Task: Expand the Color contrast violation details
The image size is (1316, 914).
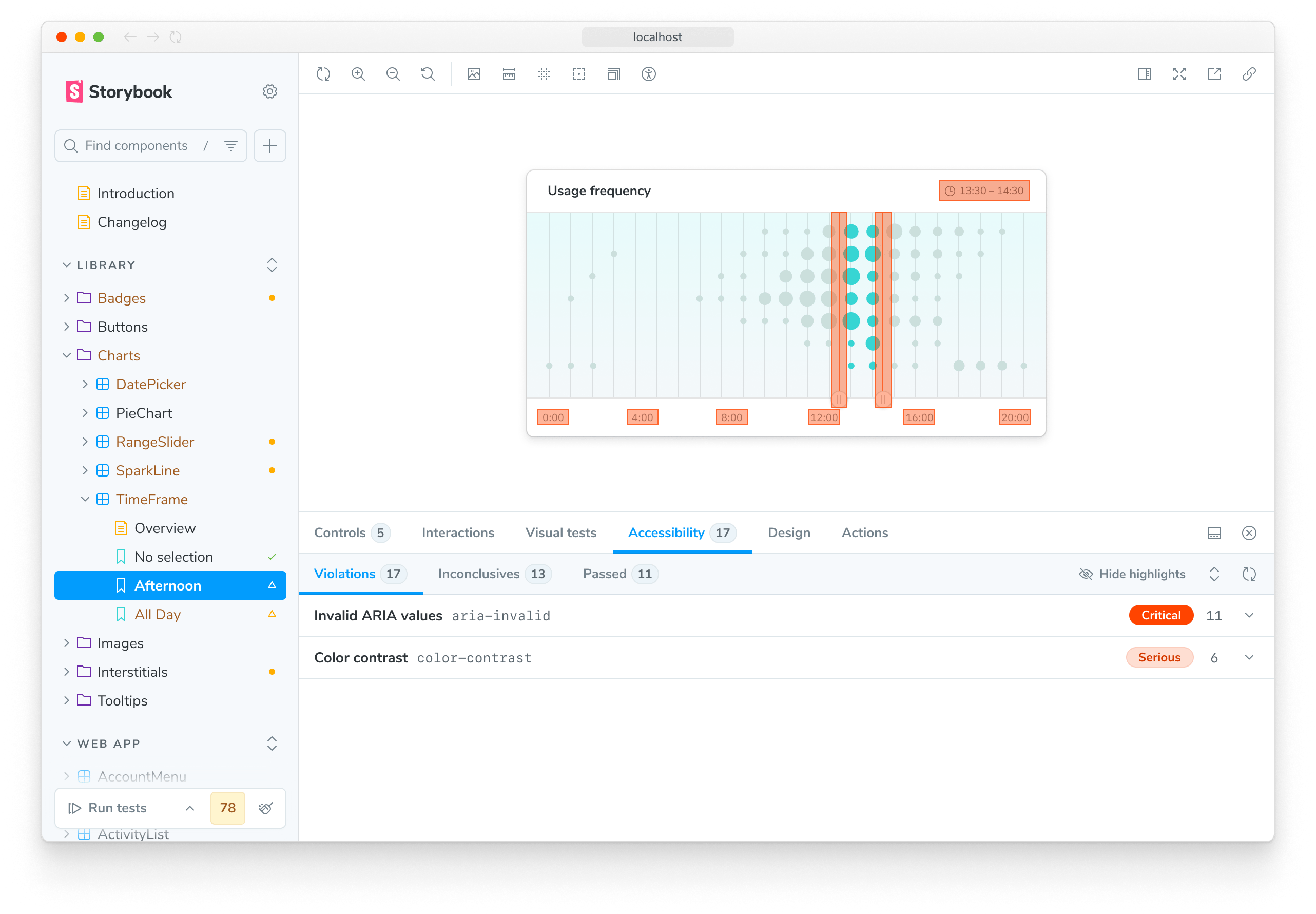Action: tap(1249, 657)
